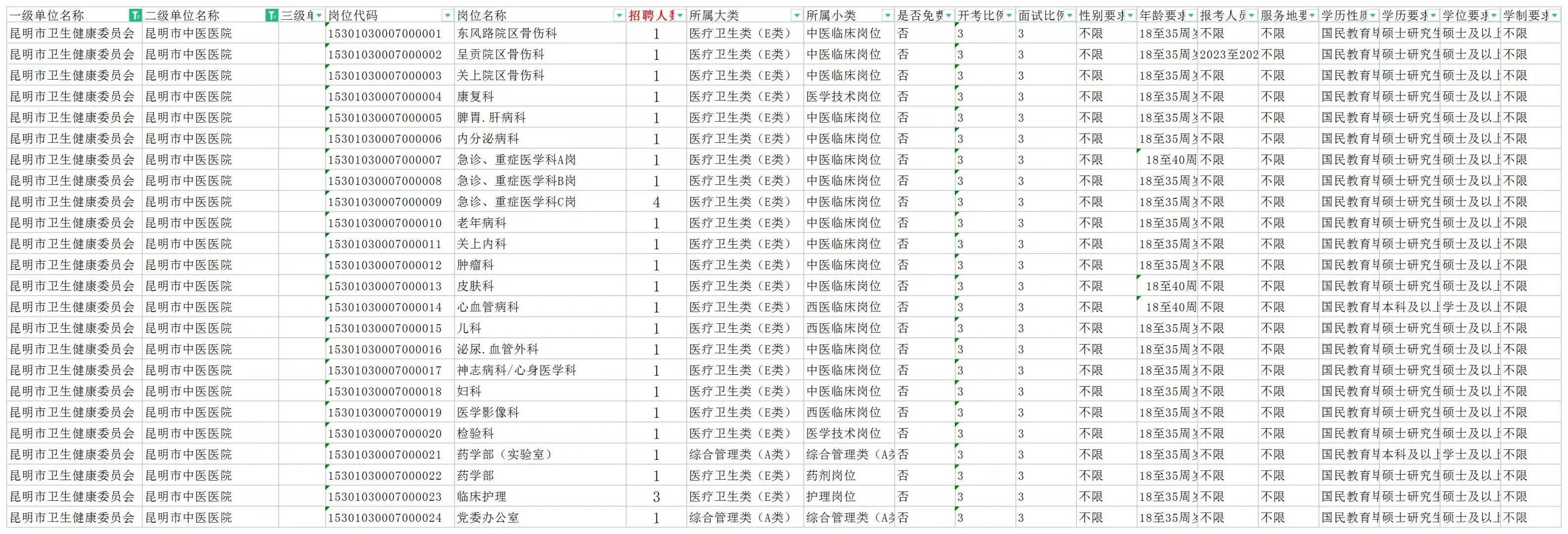Viewport: 1568px width, 534px height.
Task: Click the 肿瘤科 position cell
Action: point(540,265)
